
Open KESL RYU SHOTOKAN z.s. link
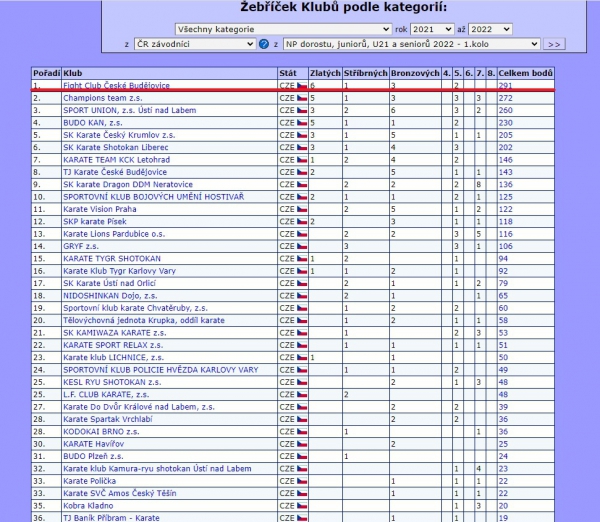click(x=112, y=382)
